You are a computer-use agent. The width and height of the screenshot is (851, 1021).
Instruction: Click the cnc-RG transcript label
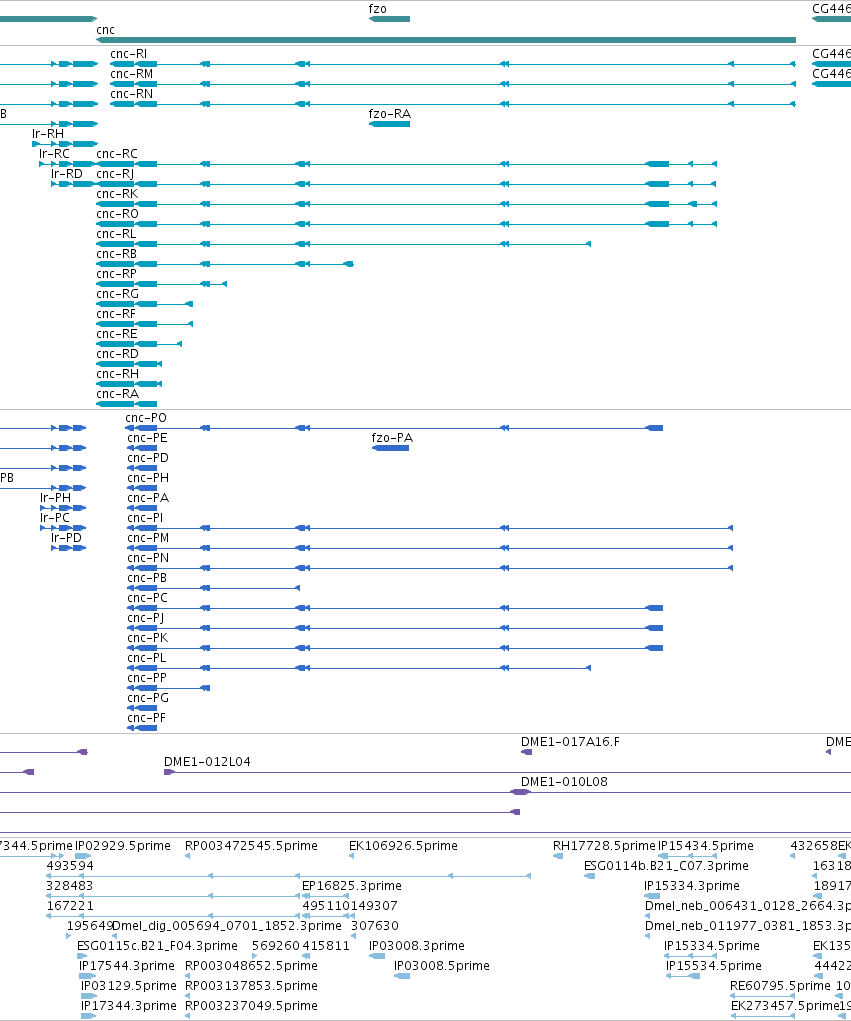118,294
